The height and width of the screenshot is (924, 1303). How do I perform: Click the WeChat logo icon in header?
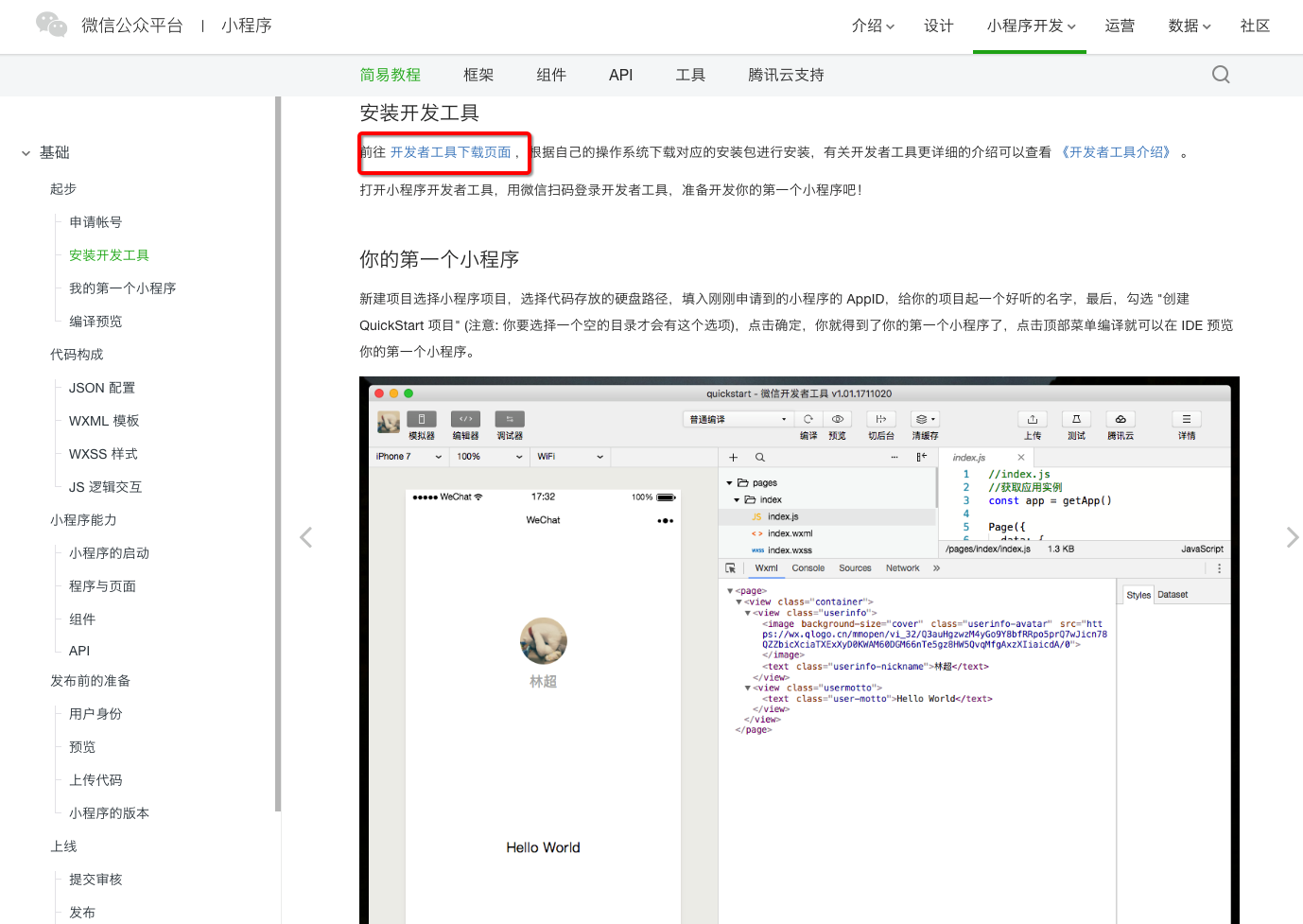(51, 25)
